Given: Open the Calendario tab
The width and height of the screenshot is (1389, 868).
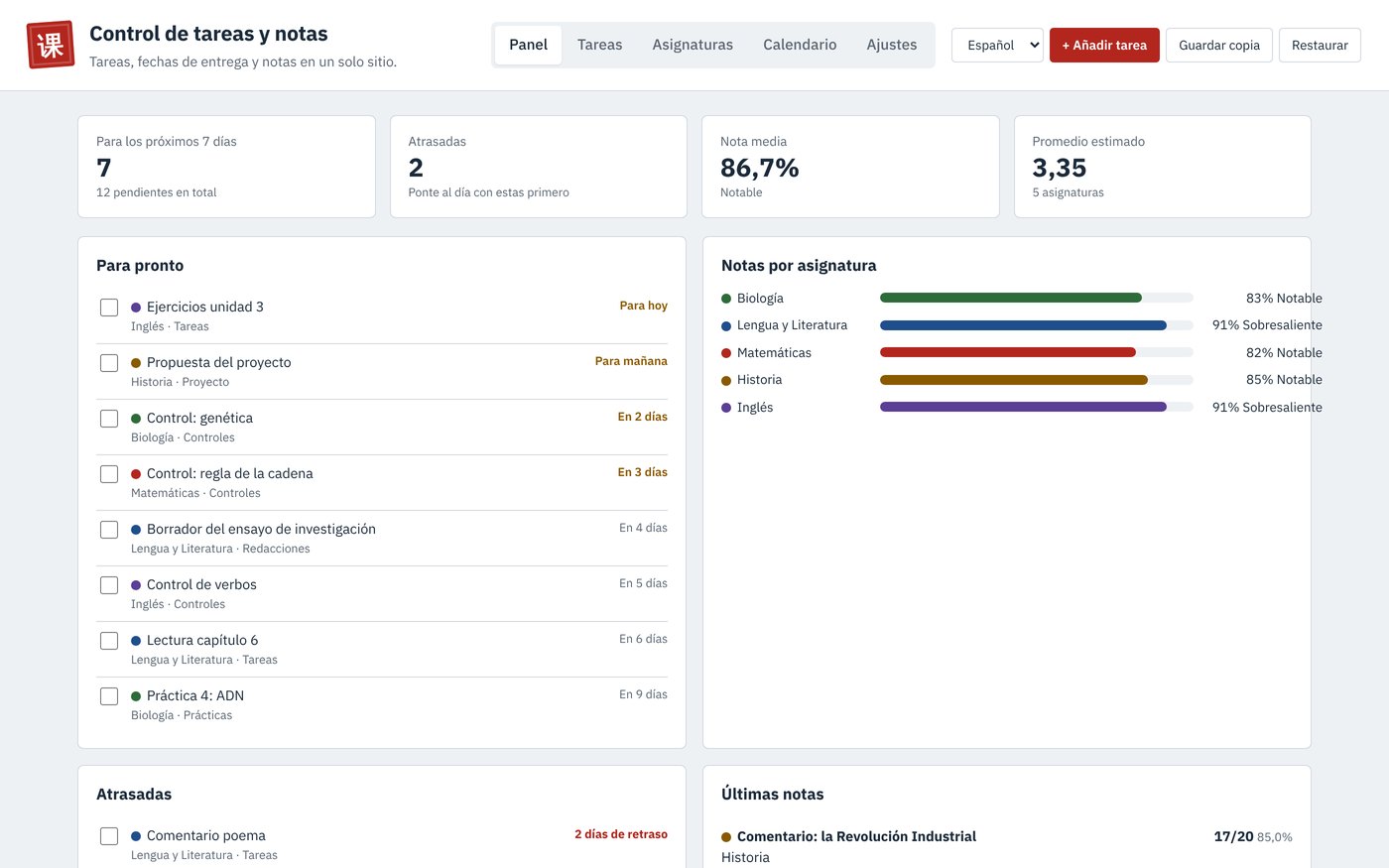Looking at the screenshot, I should pyautogui.click(x=800, y=45).
